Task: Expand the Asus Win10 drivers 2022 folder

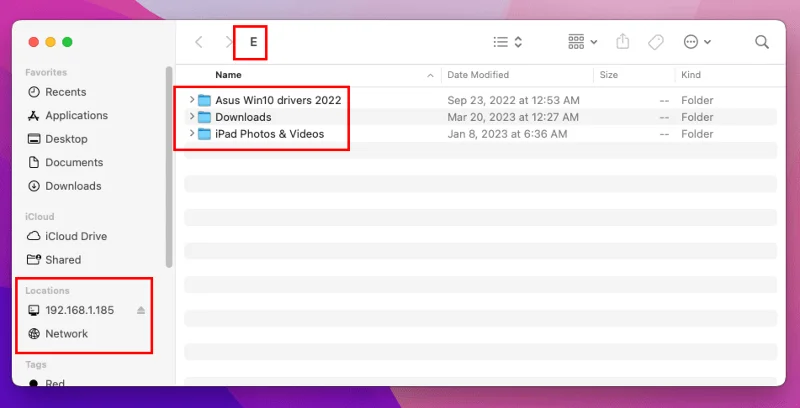Action: pyautogui.click(x=191, y=100)
